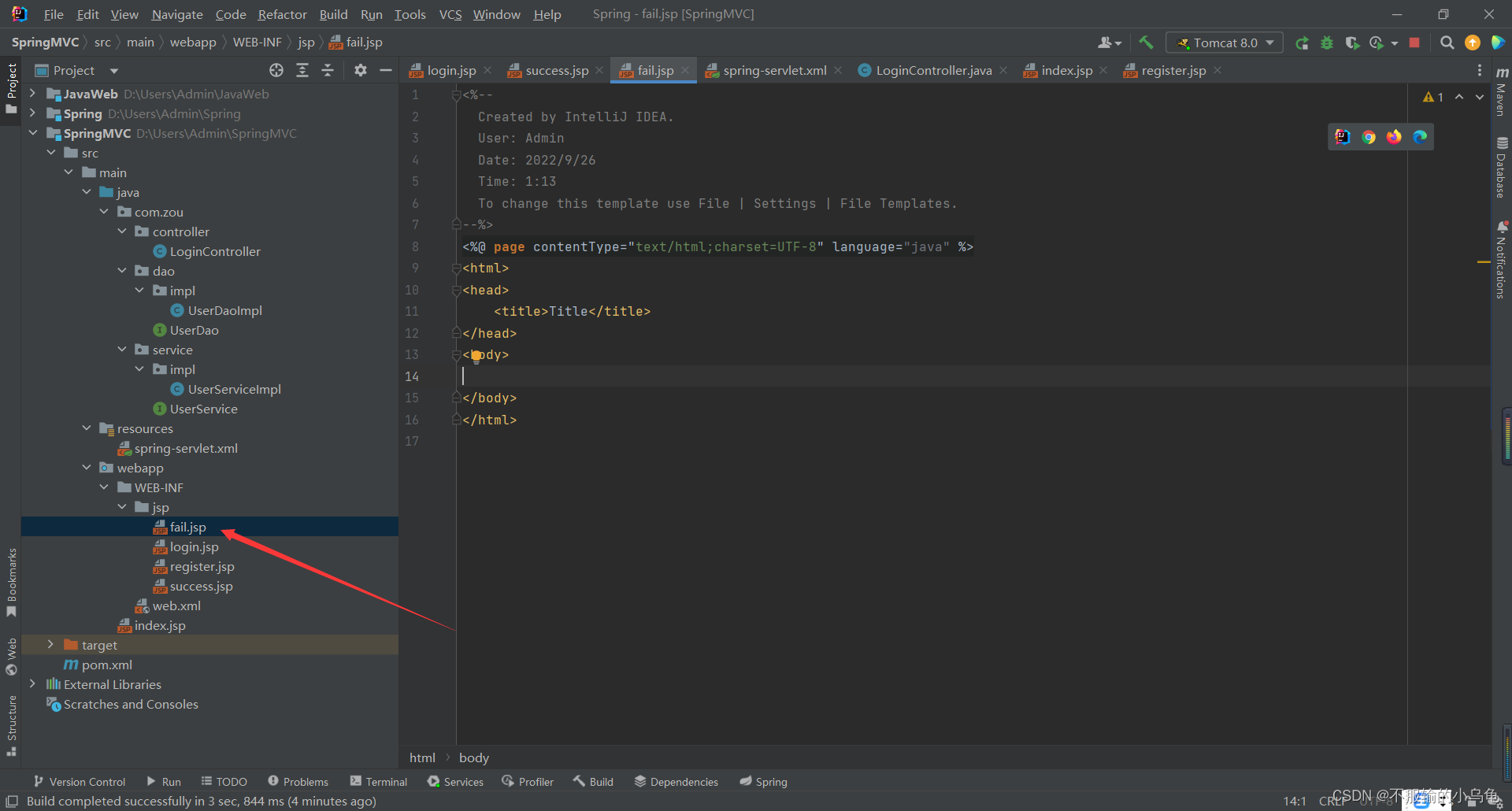The height and width of the screenshot is (811, 1512).
Task: Open the Navigate menu
Action: click(x=177, y=14)
